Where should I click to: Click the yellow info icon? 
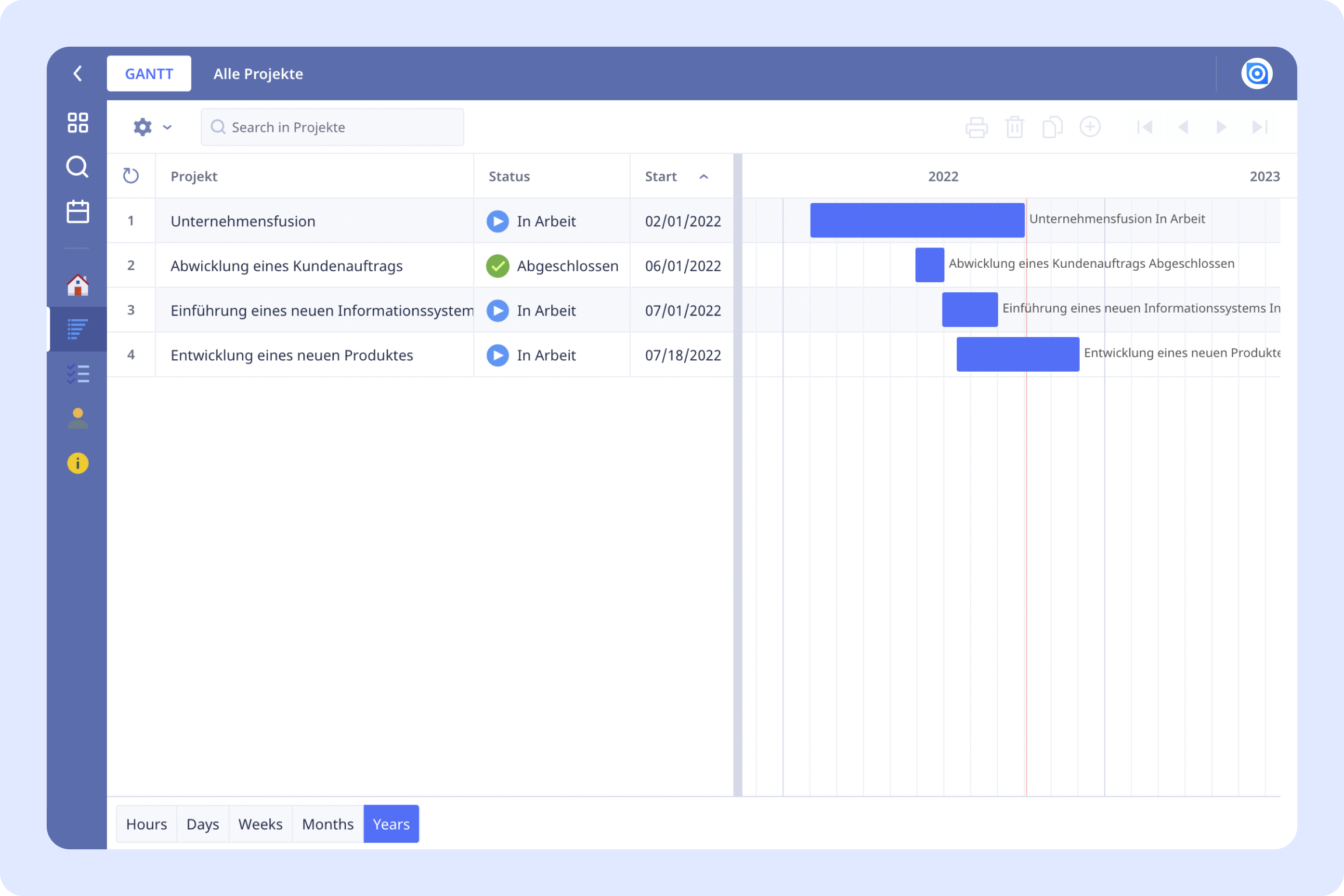pos(78,463)
